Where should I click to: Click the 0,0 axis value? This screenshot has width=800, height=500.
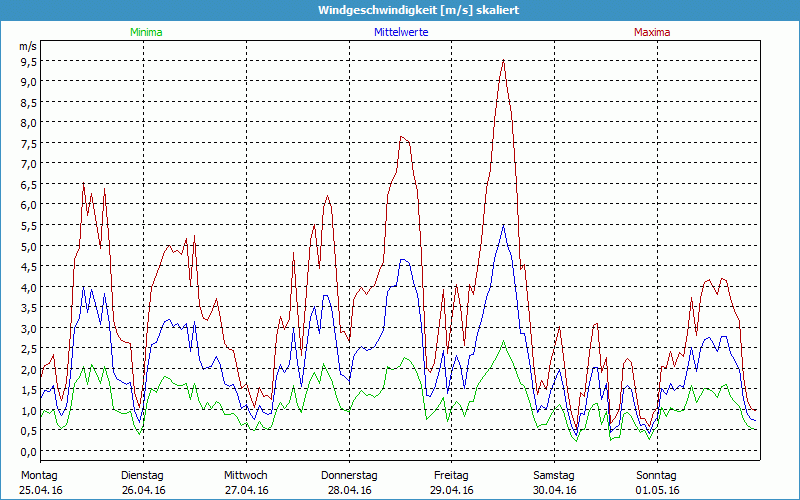click(28, 452)
